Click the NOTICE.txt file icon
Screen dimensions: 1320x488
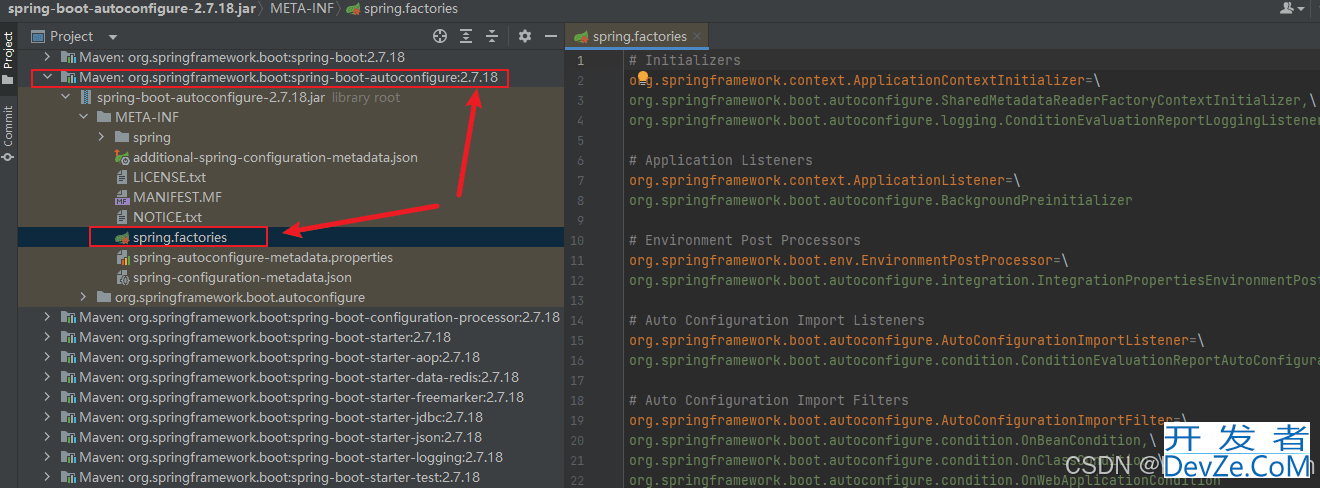point(122,217)
